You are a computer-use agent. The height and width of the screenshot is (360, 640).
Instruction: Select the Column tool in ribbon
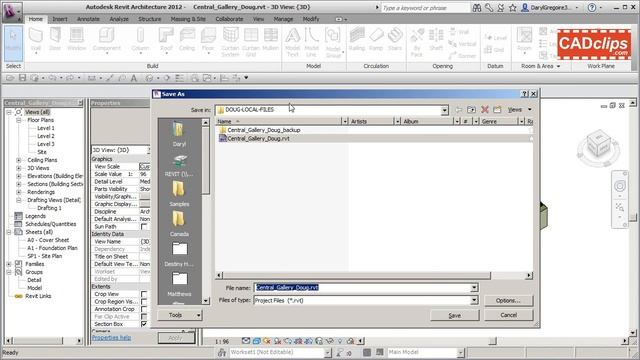(140, 40)
